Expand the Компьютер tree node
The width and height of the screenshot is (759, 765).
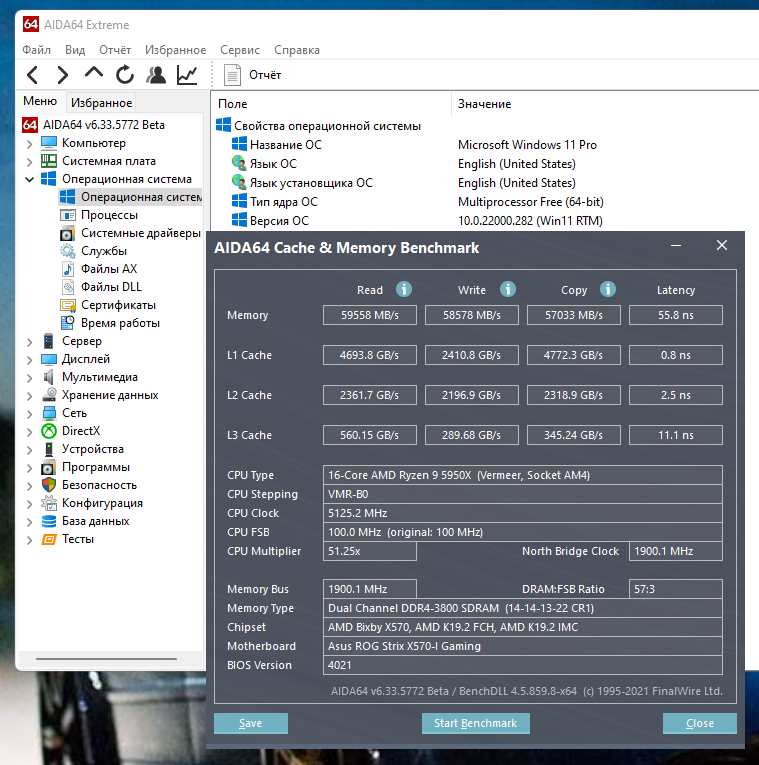[29, 144]
